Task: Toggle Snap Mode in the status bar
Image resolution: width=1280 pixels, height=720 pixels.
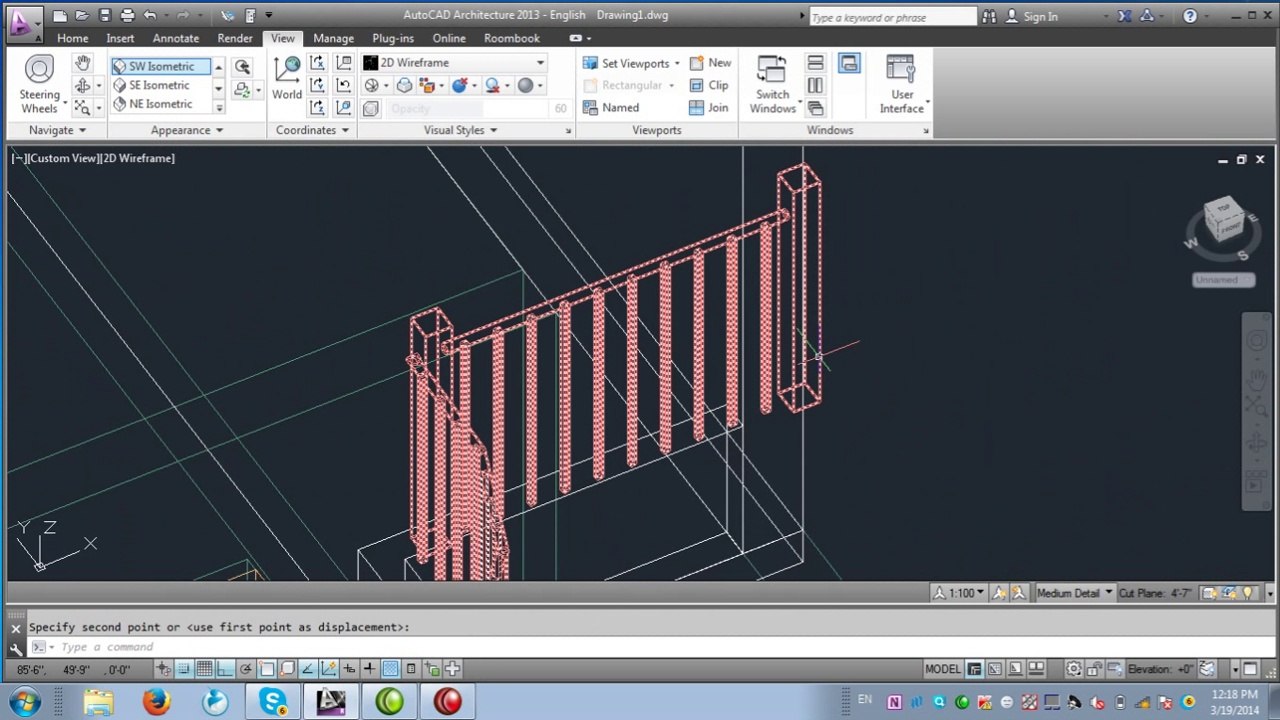Action: [183, 669]
